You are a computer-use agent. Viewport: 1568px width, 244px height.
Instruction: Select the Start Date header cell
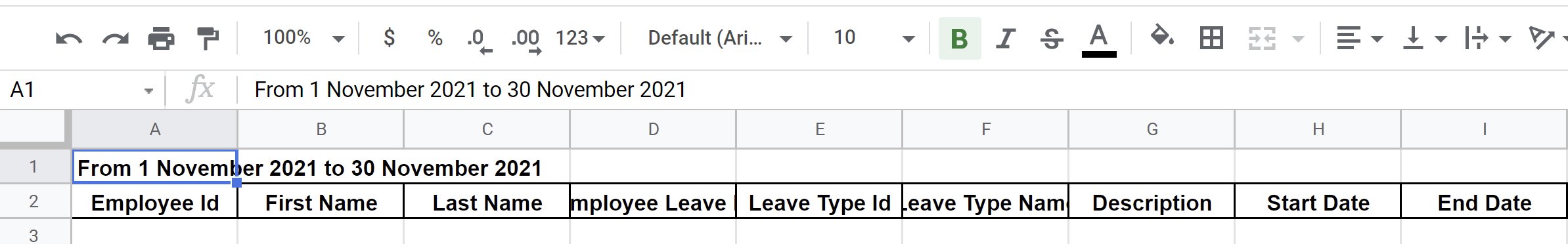[x=1318, y=203]
